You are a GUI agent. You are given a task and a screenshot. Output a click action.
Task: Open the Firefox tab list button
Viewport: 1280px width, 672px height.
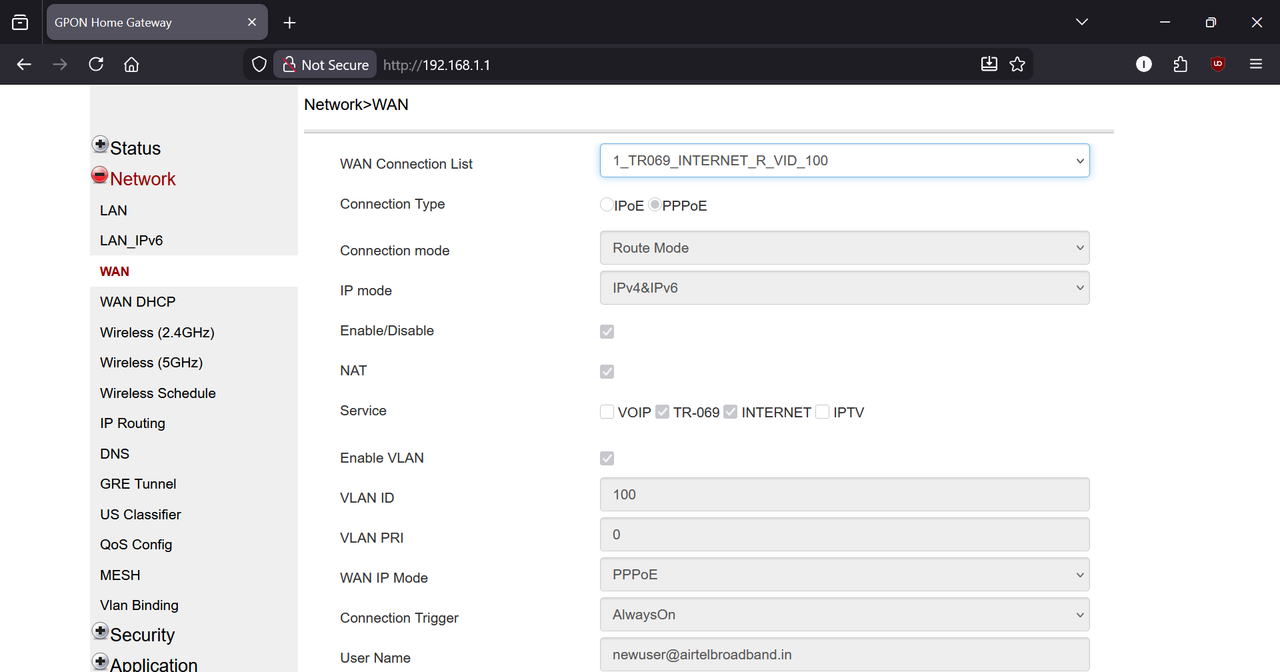tap(20, 22)
